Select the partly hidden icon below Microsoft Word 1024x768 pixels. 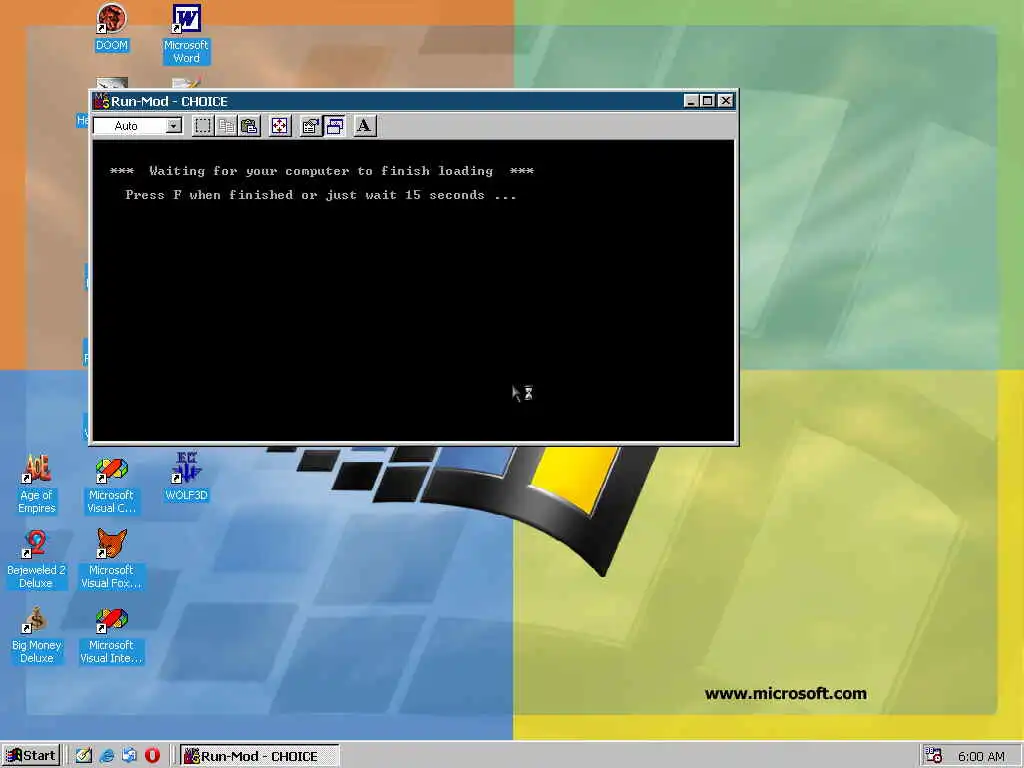click(x=186, y=84)
